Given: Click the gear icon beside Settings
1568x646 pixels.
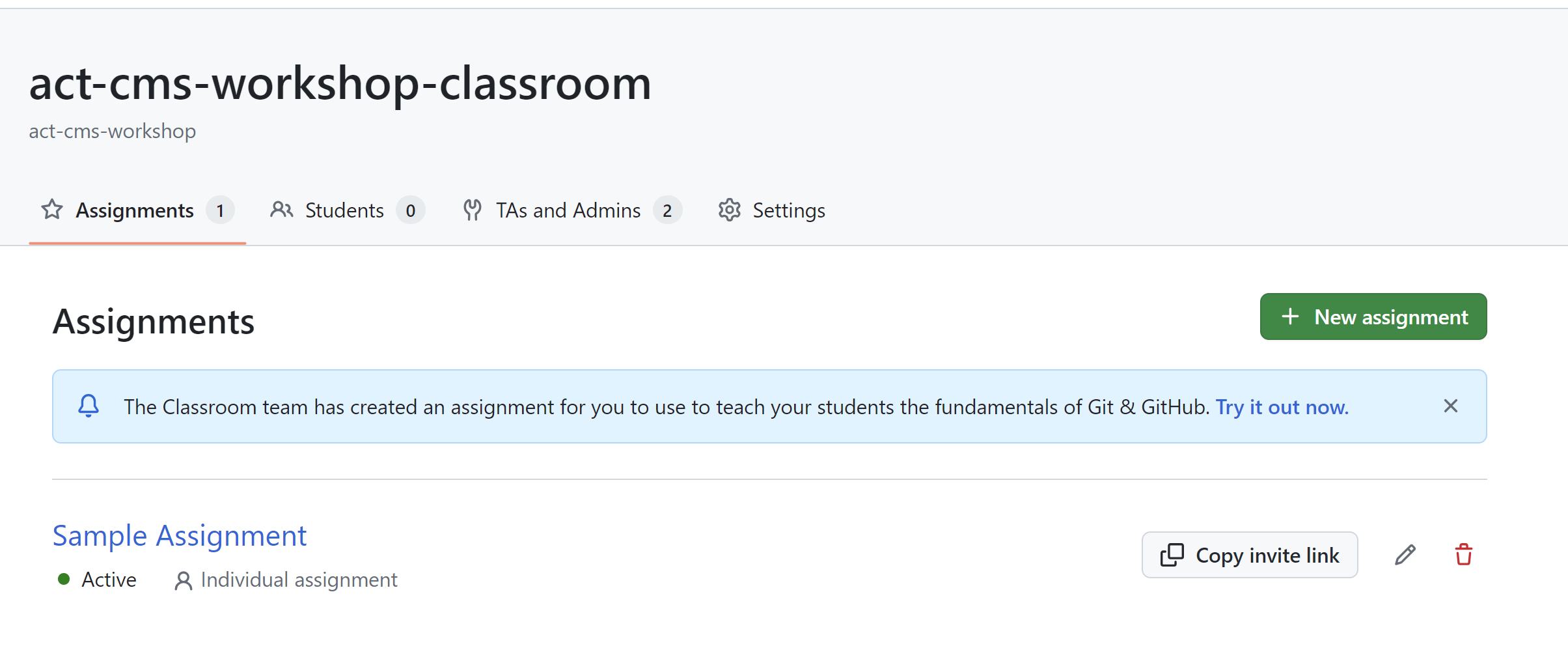Looking at the screenshot, I should 730,210.
